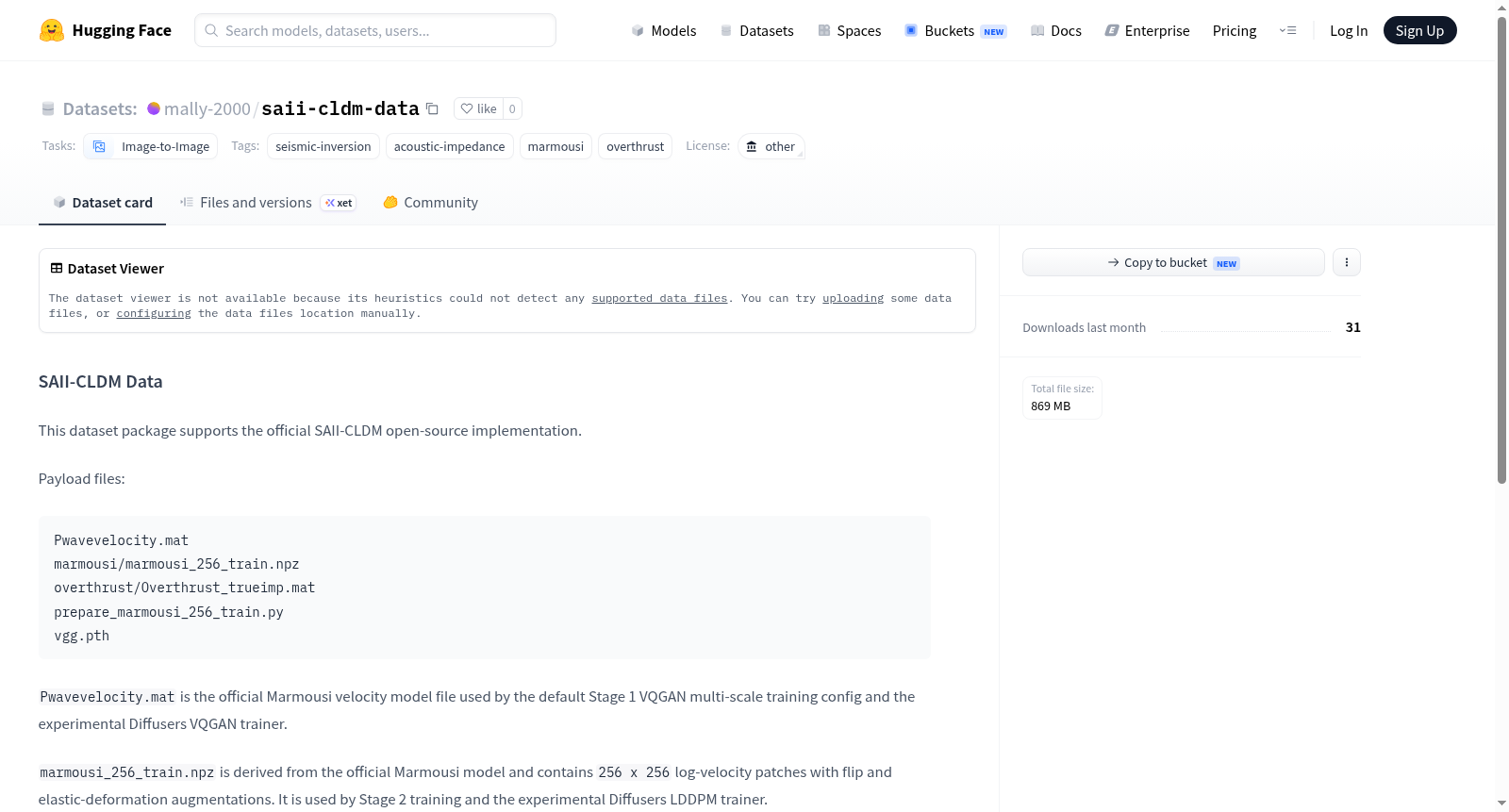Viewport: 1509px width, 812px height.
Task: Click the Sign Up button
Action: click(1420, 30)
